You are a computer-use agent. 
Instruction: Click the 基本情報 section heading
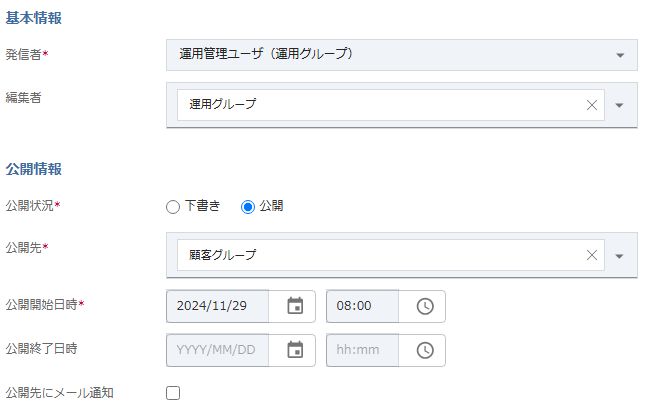[x=34, y=17]
